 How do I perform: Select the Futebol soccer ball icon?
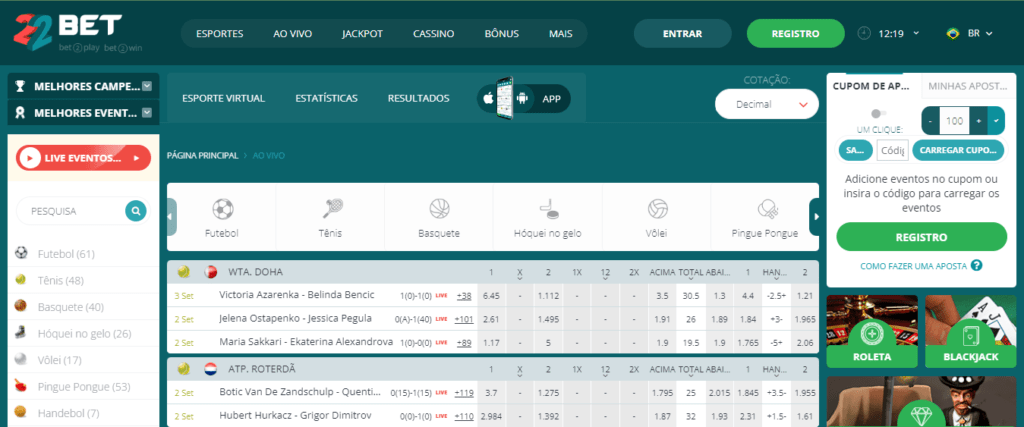point(222,209)
